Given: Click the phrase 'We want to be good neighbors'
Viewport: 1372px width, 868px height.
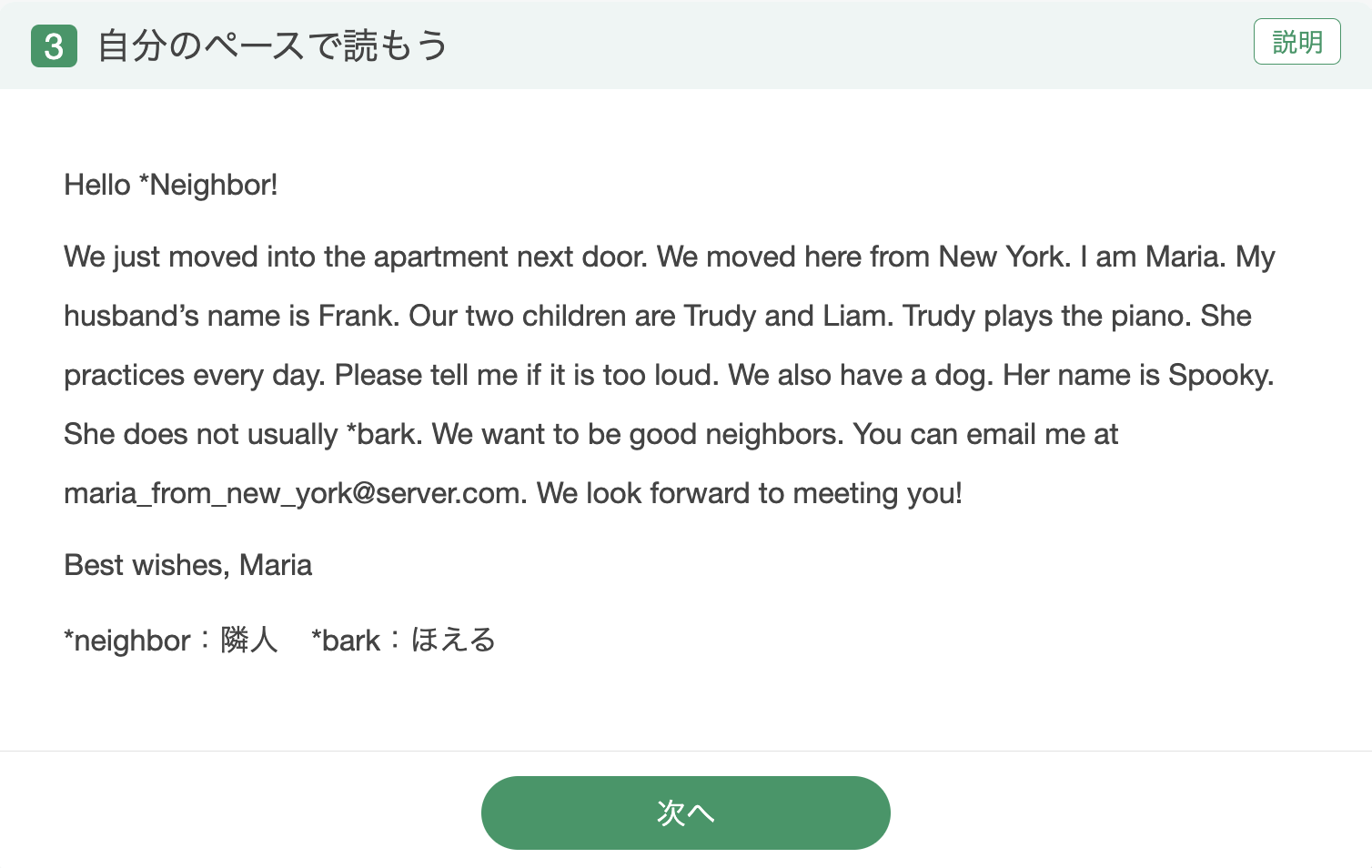Looking at the screenshot, I should point(638,434).
